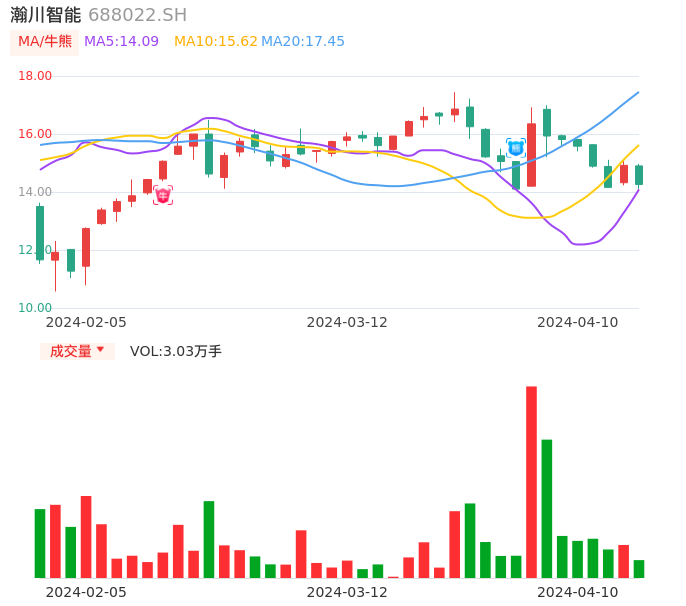Click the 2024-03-12 date on price chart axis
686x606 pixels.
(x=347, y=322)
